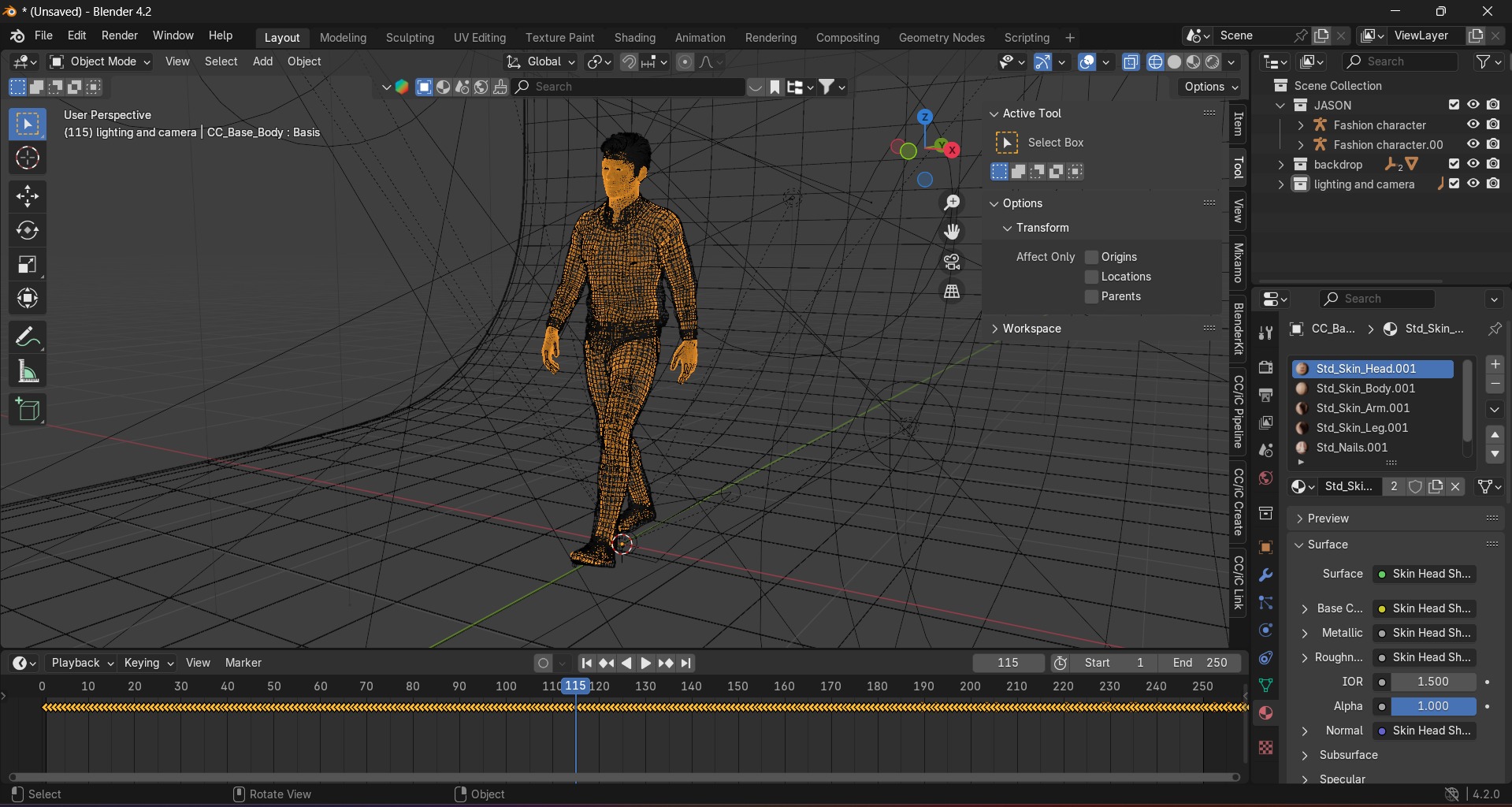Toggle X-ray display in viewport header
Screen dimensions: 1512x807
click(1131, 62)
